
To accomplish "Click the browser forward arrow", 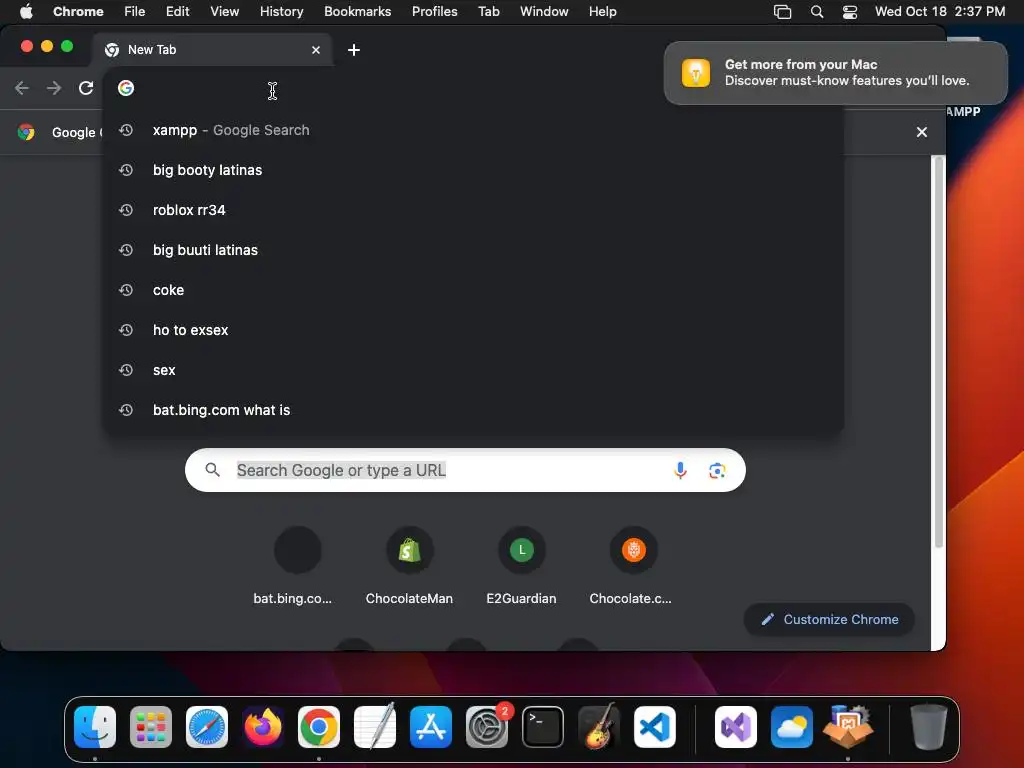I will [54, 88].
